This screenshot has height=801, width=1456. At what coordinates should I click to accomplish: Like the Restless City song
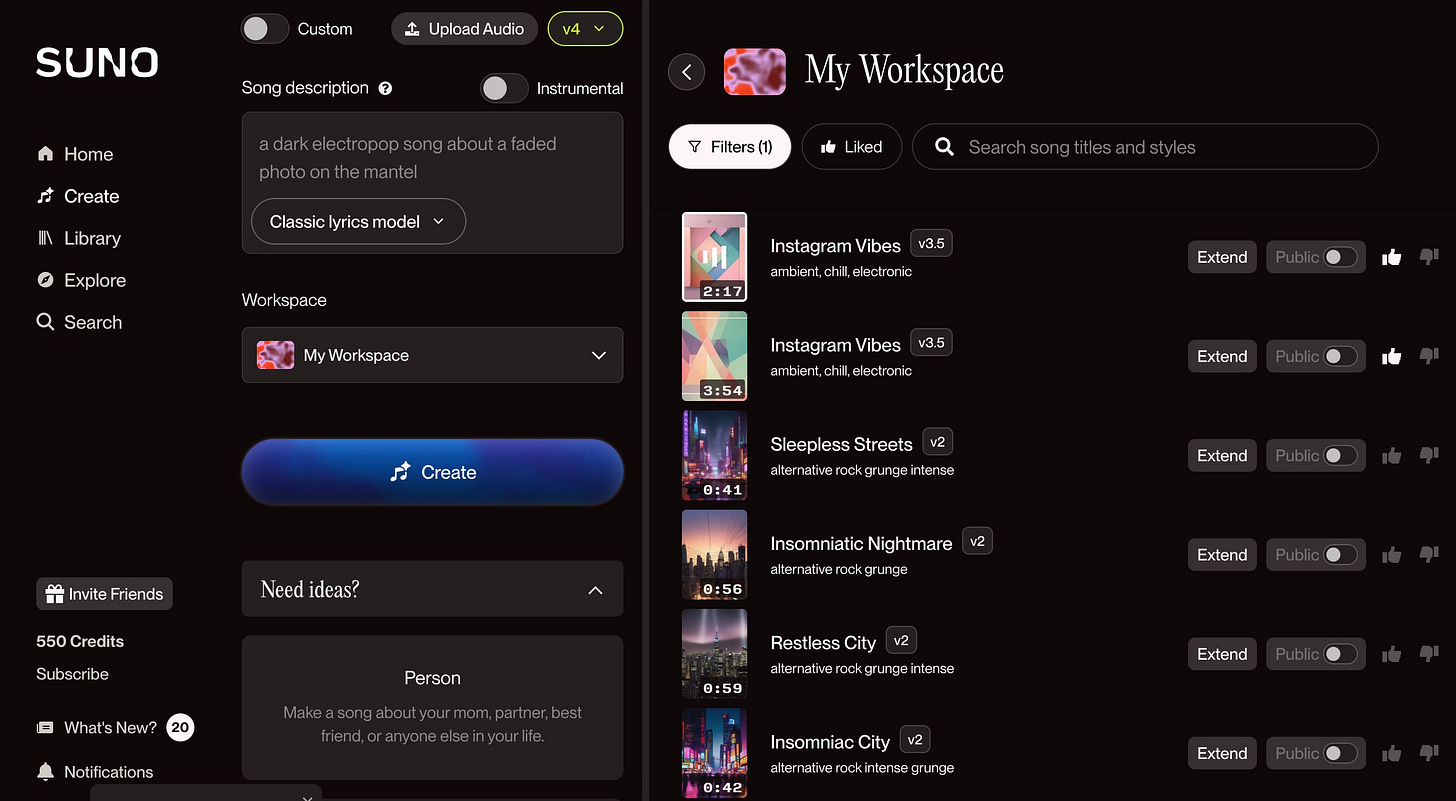click(x=1391, y=654)
